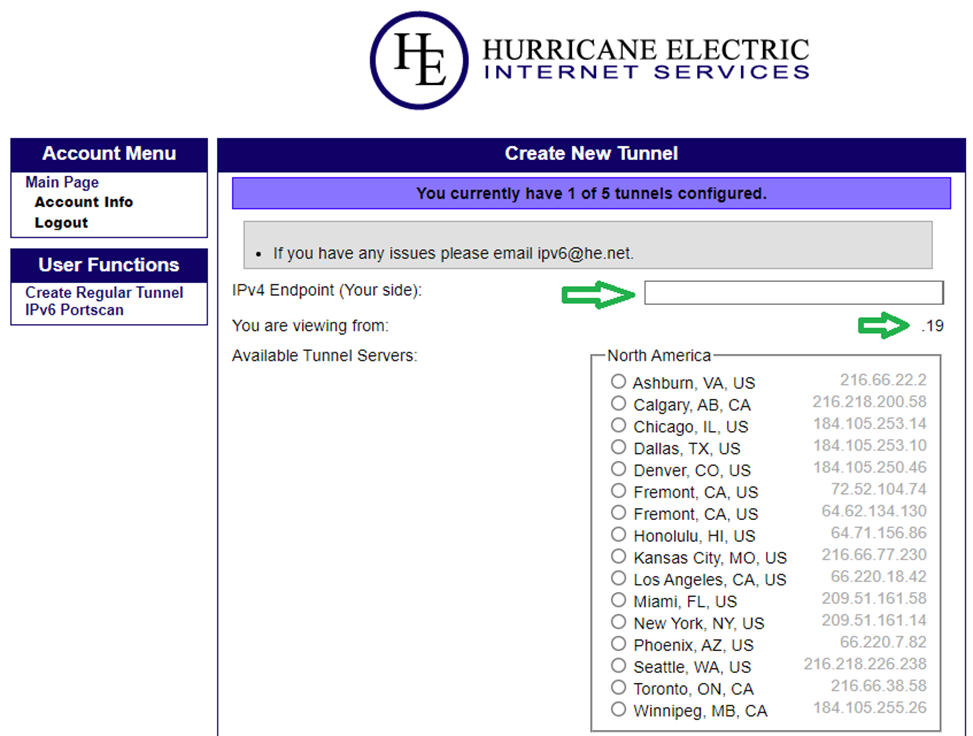The width and height of the screenshot is (973, 736).
Task: Click the viewing-from value ending .19
Action: 933,326
